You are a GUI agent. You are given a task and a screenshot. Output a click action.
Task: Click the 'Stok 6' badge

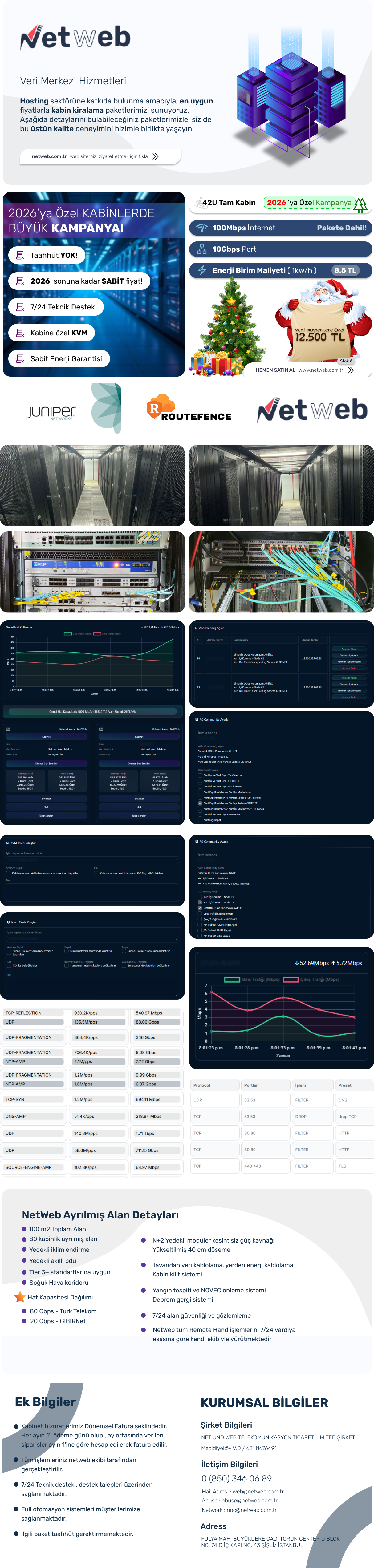click(x=346, y=361)
